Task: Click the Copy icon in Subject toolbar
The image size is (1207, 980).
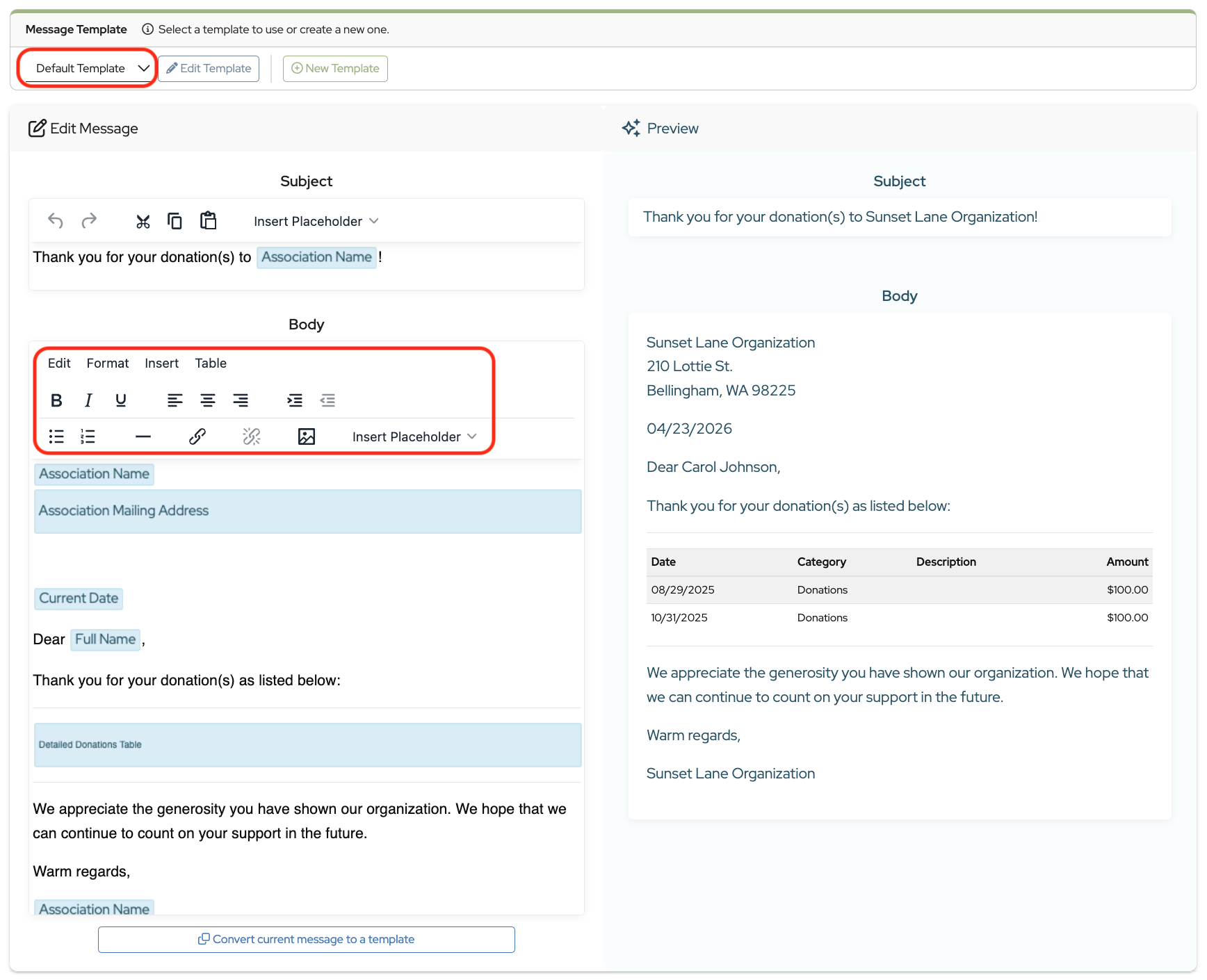Action: pos(175,221)
